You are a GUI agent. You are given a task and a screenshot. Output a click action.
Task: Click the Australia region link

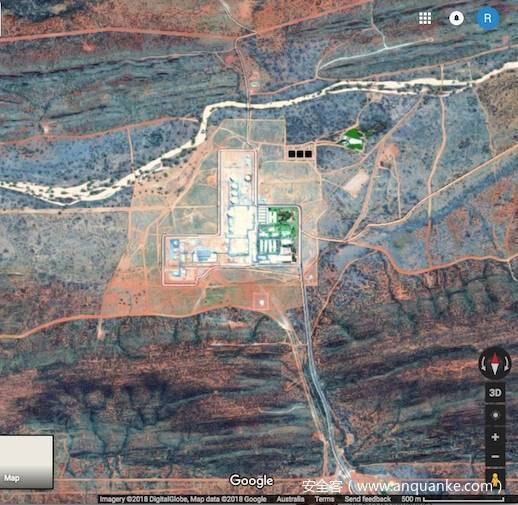tap(290, 499)
